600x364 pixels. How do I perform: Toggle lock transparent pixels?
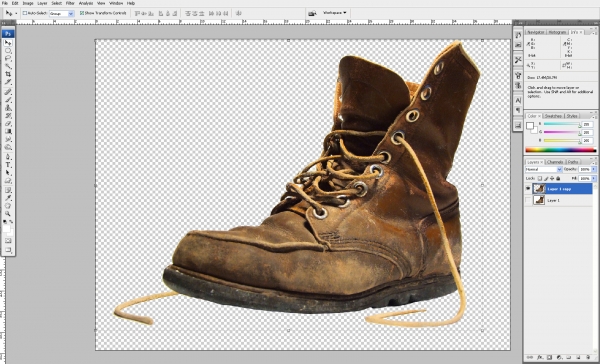coord(540,178)
